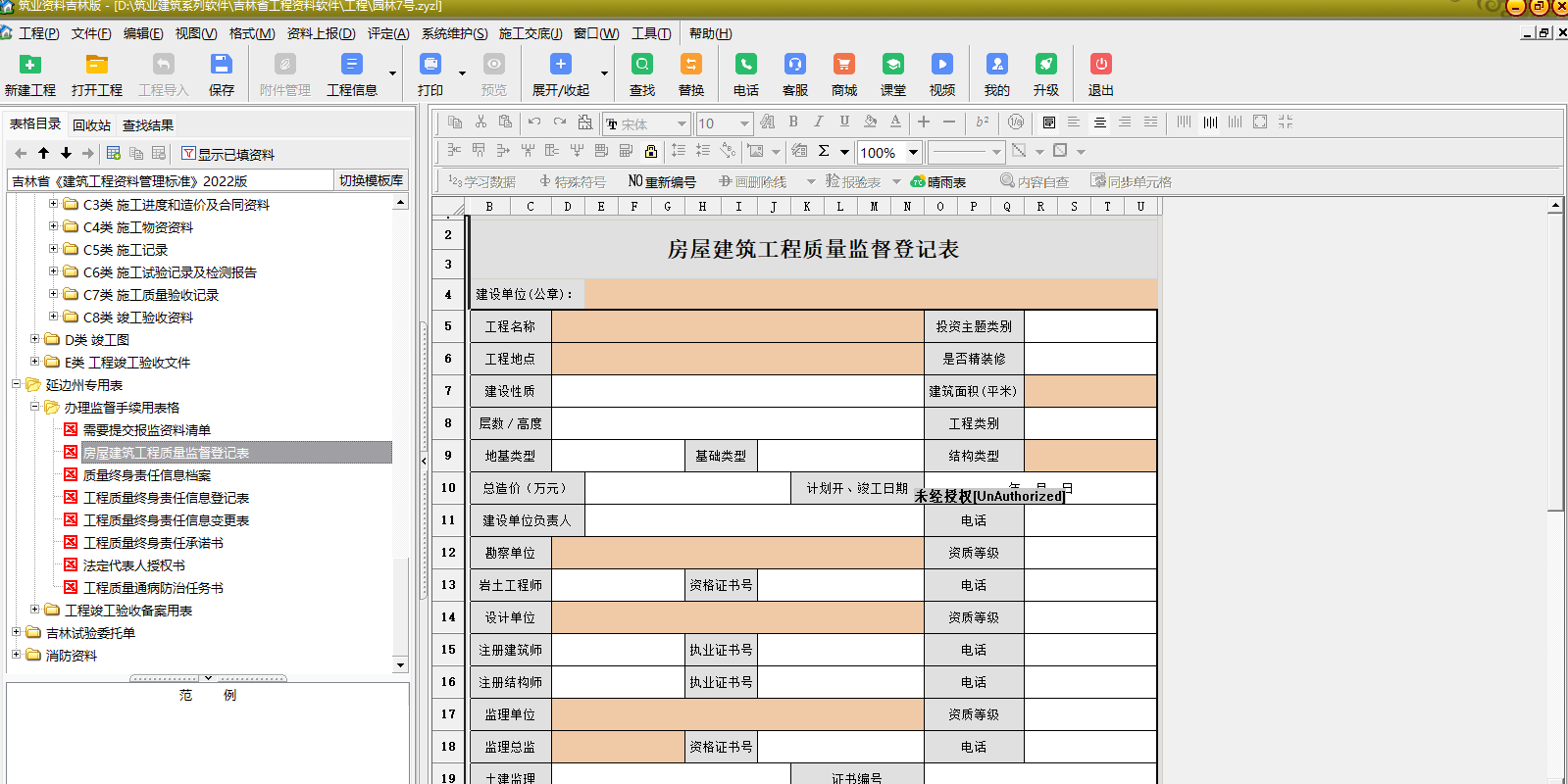1568x784 pixels.
Task: Click the 工程名称 input cell
Action: pyautogui.click(x=737, y=326)
